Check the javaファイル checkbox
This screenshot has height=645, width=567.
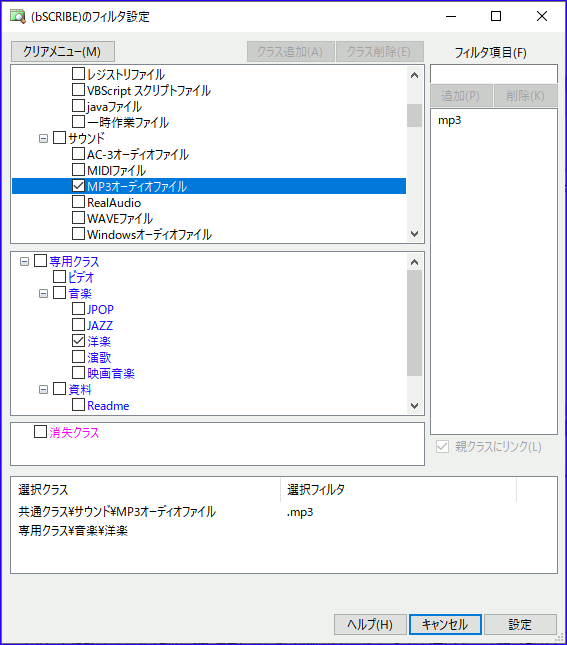(x=78, y=106)
